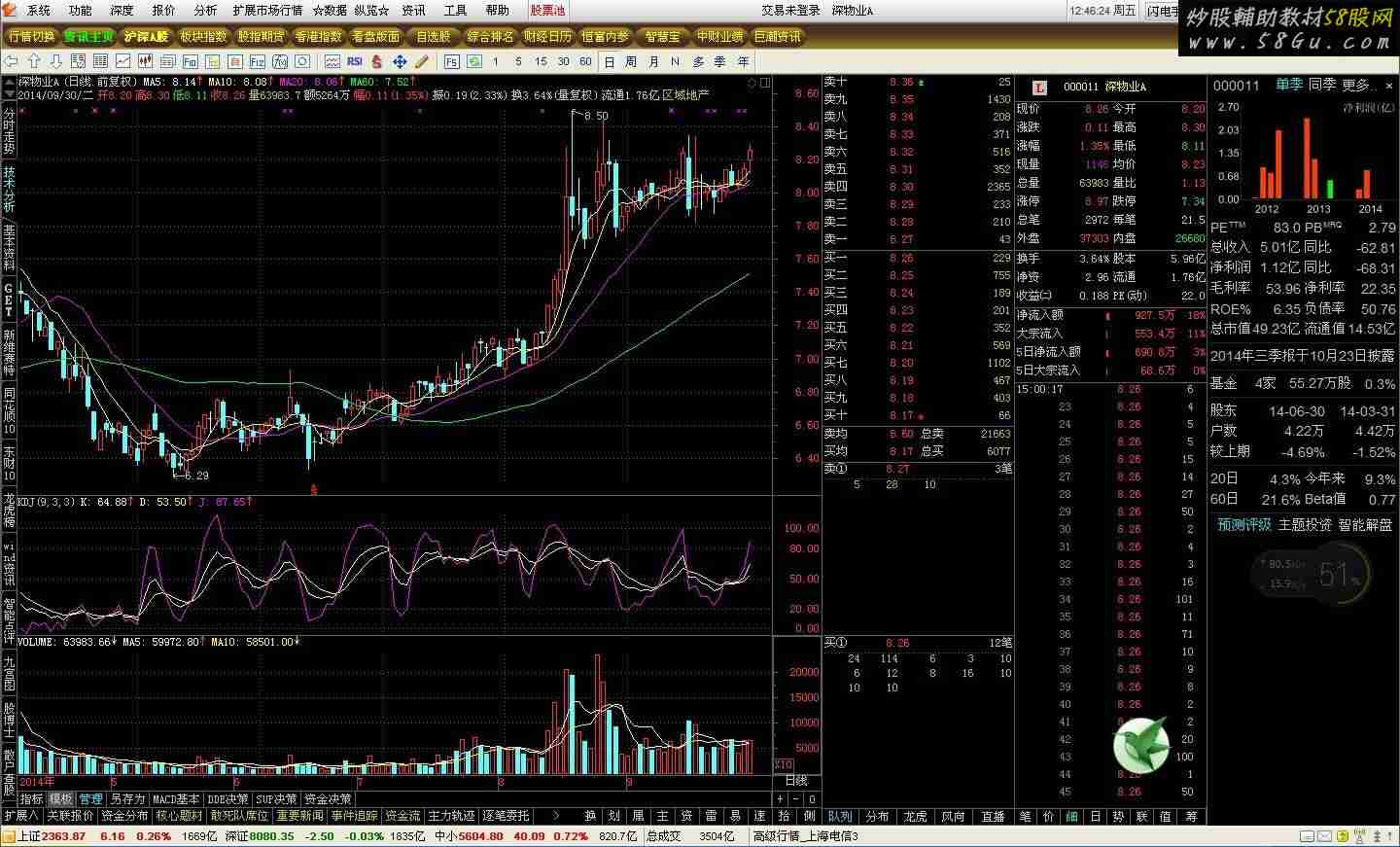Open the 功能 menu

(81, 10)
